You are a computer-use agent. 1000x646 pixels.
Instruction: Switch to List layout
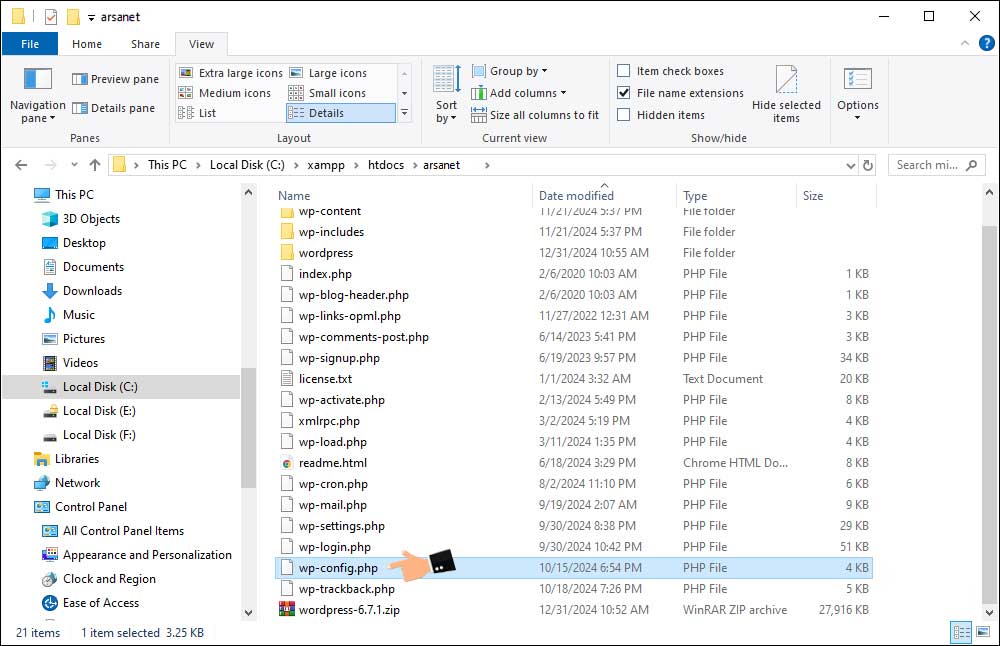point(197,113)
